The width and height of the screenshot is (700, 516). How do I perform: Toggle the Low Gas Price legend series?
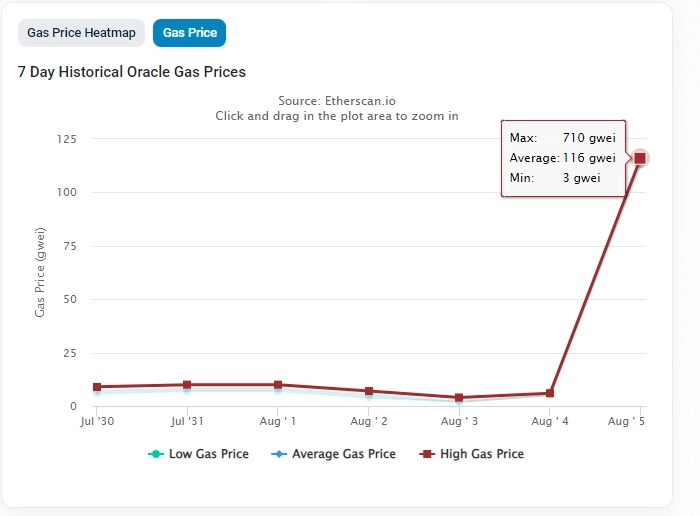tap(198, 454)
